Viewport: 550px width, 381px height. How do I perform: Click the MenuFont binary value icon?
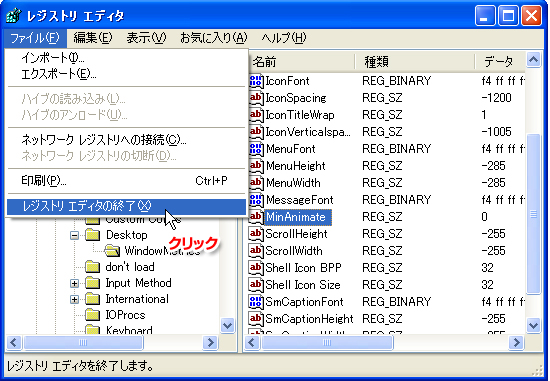pyautogui.click(x=256, y=149)
